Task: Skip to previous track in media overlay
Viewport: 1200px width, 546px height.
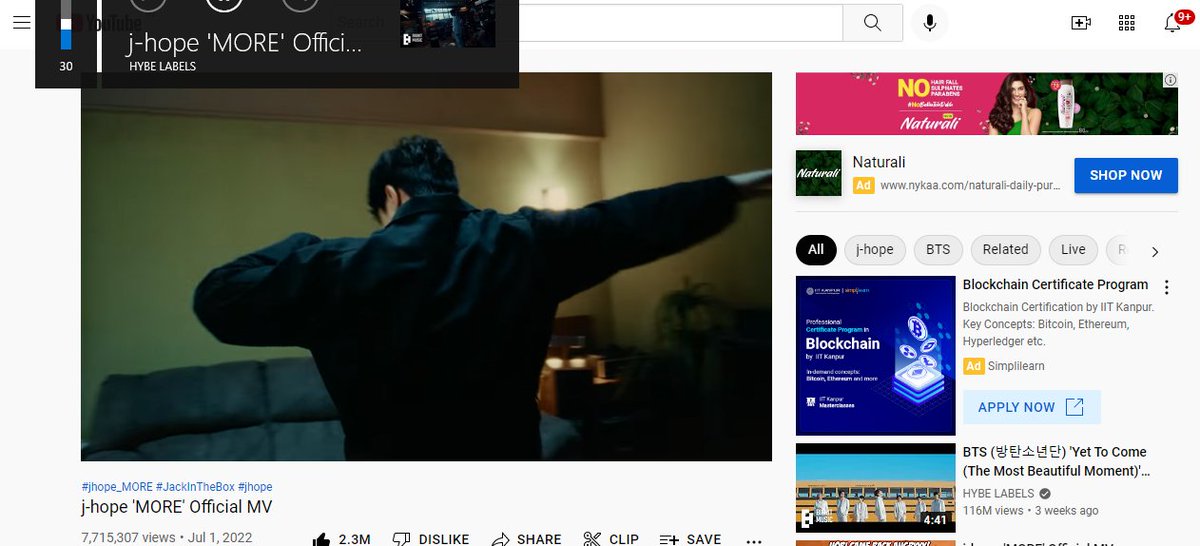Action: 148,3
